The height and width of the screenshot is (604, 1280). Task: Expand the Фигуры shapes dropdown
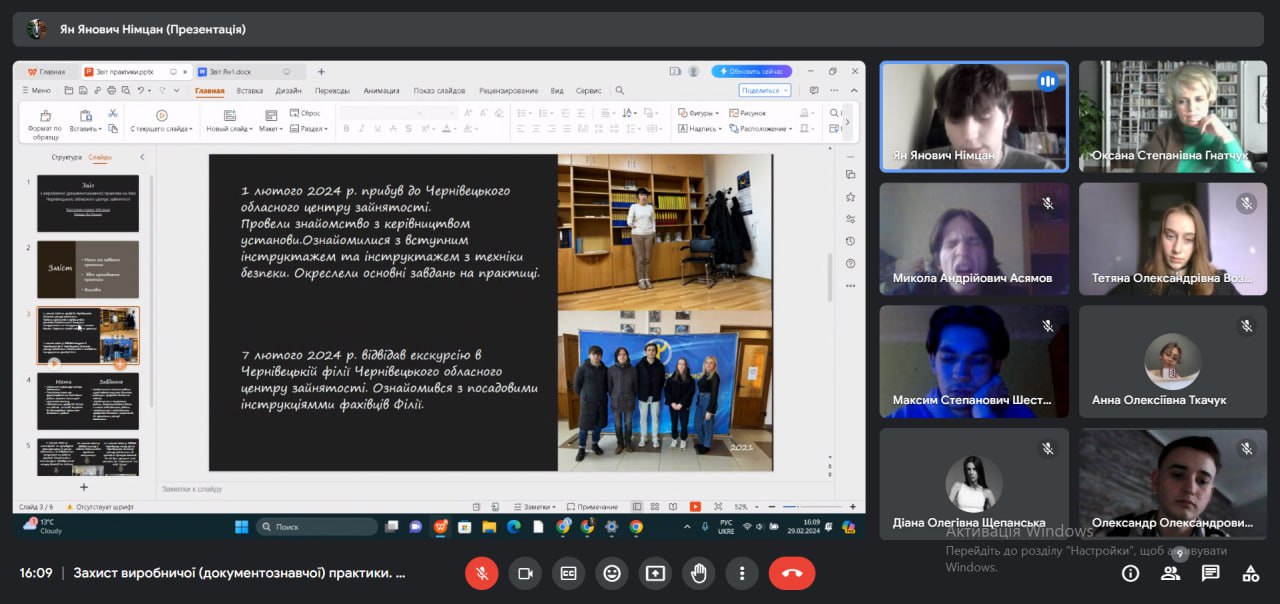(x=698, y=114)
